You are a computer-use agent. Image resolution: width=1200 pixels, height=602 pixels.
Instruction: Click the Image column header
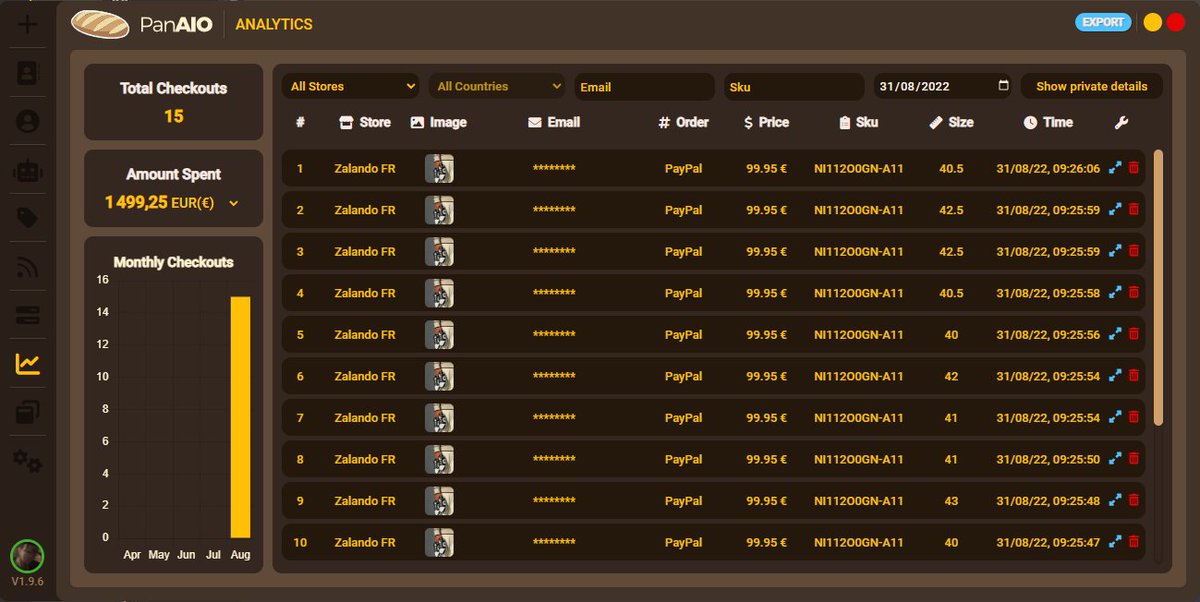438,122
